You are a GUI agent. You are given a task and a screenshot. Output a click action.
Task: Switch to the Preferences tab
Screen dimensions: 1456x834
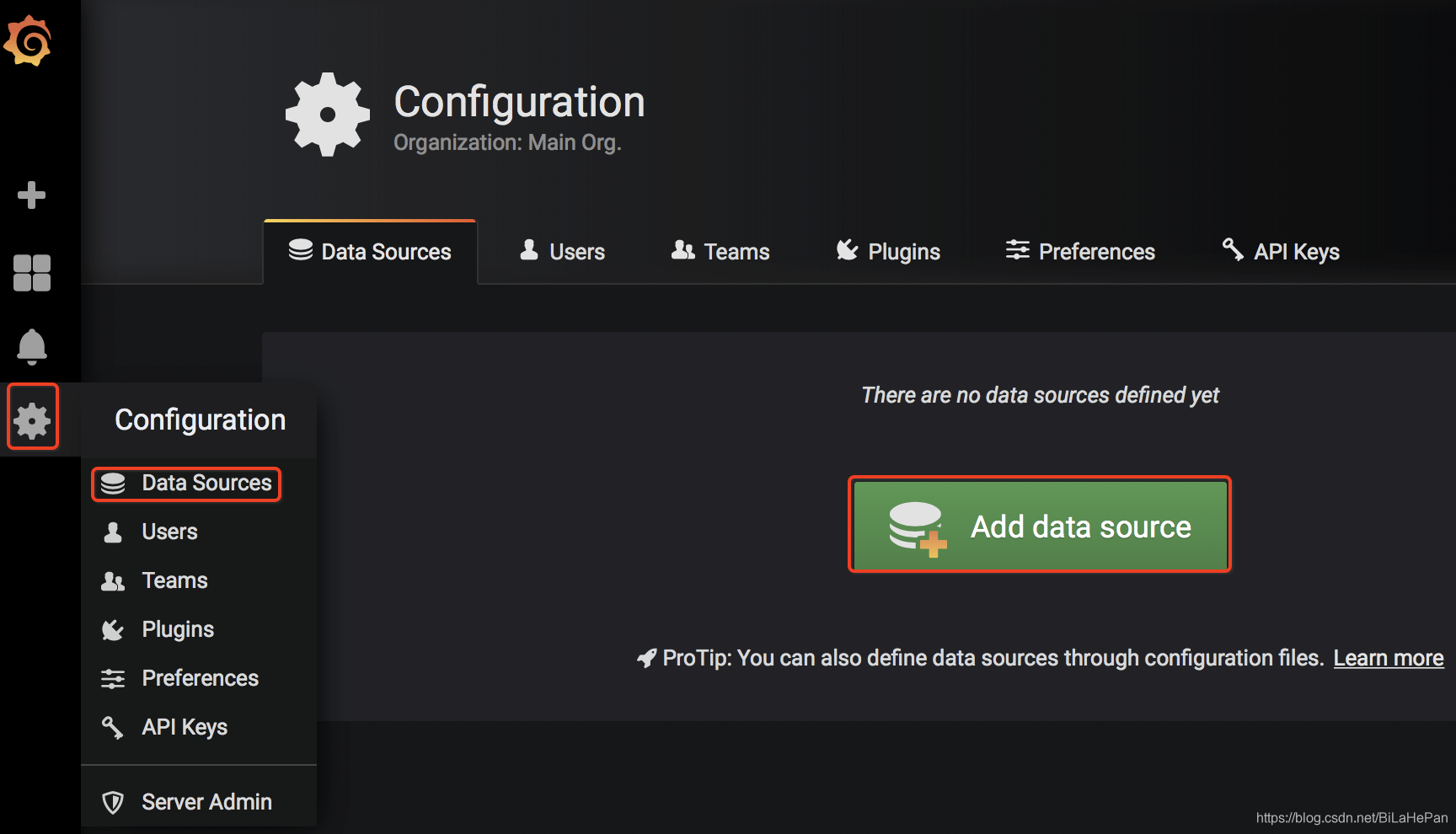tap(1079, 252)
